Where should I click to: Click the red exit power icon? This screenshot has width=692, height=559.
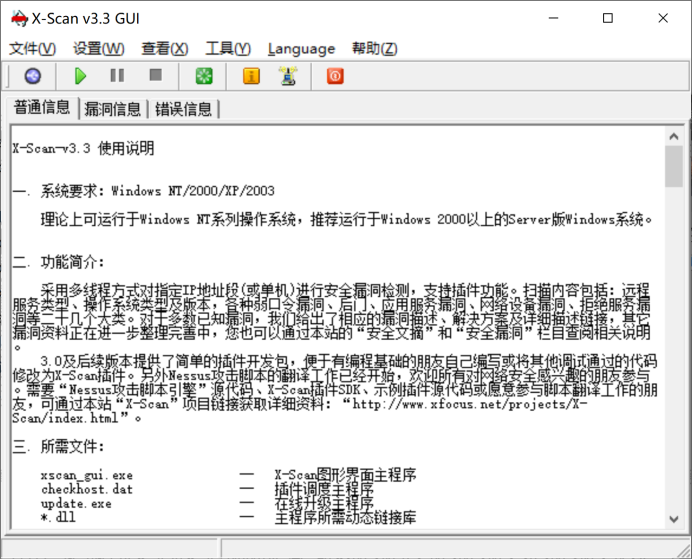coord(335,76)
